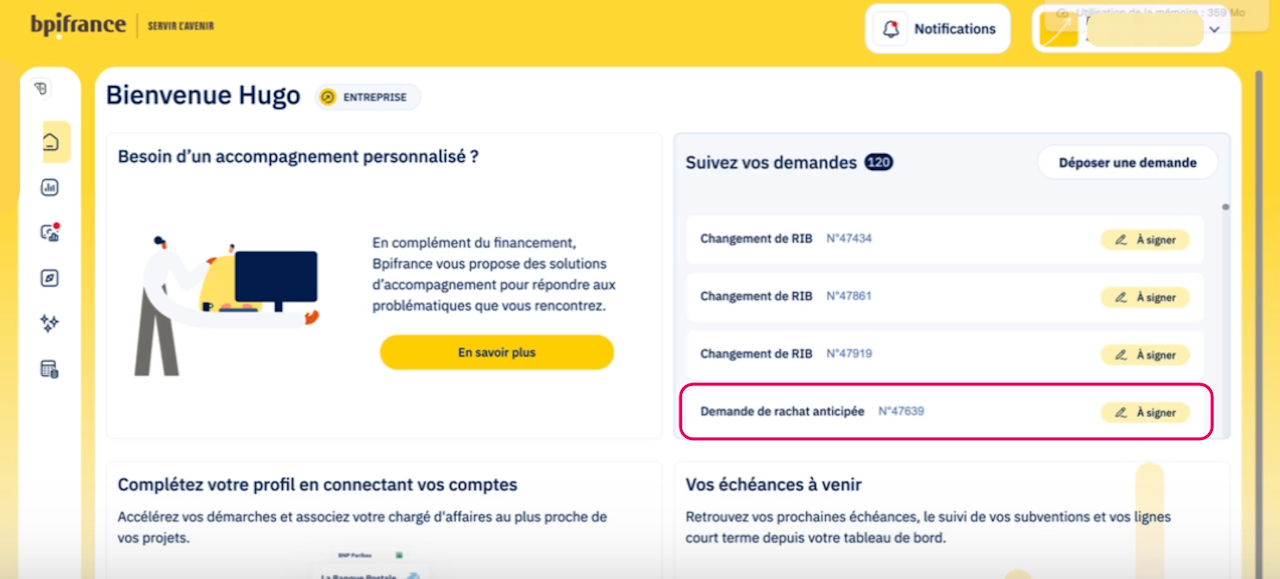
Task: Open the bar chart dashboard sidebar icon
Action: point(50,187)
